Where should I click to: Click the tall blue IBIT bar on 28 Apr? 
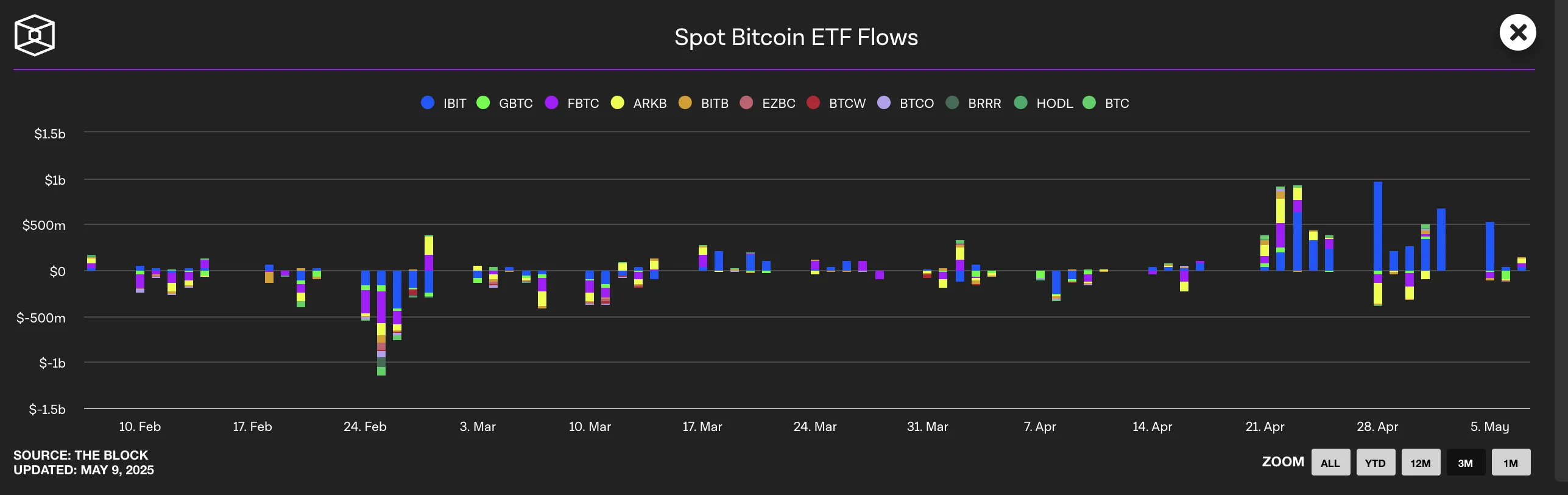coord(1377,226)
